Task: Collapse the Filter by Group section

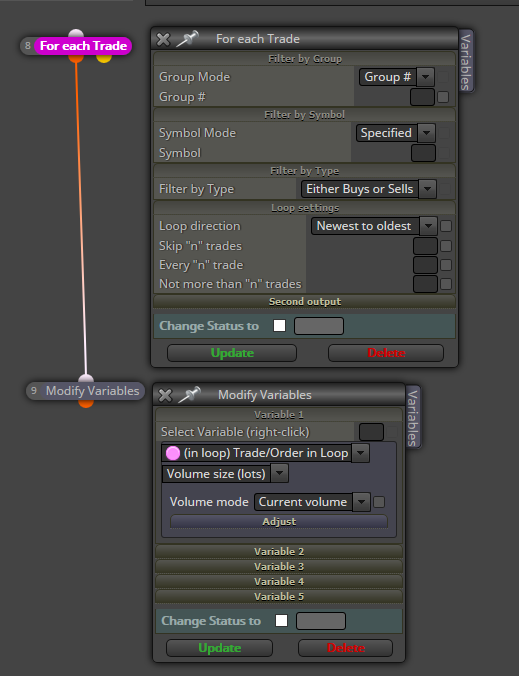Action: click(x=304, y=59)
